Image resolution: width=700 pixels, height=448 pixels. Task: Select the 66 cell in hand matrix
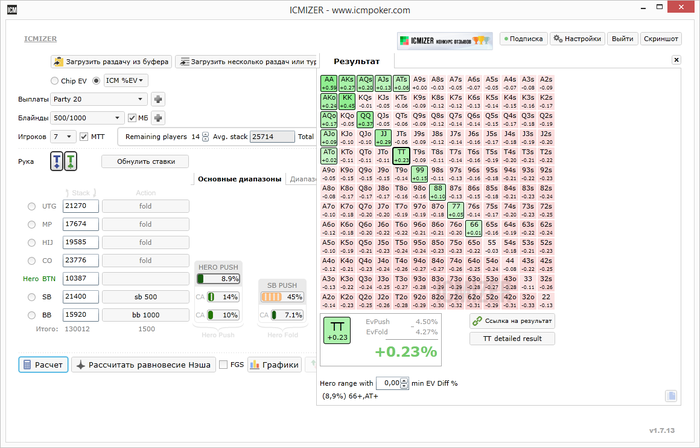(474, 228)
